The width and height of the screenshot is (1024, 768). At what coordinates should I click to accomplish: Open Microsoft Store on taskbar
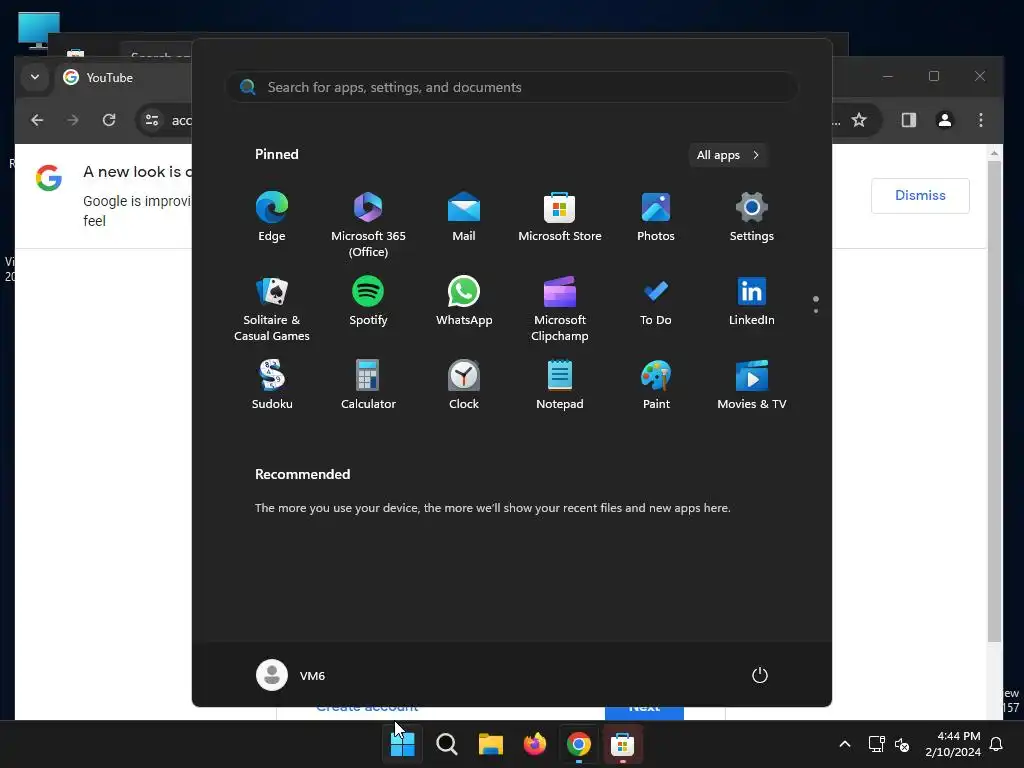(622, 744)
